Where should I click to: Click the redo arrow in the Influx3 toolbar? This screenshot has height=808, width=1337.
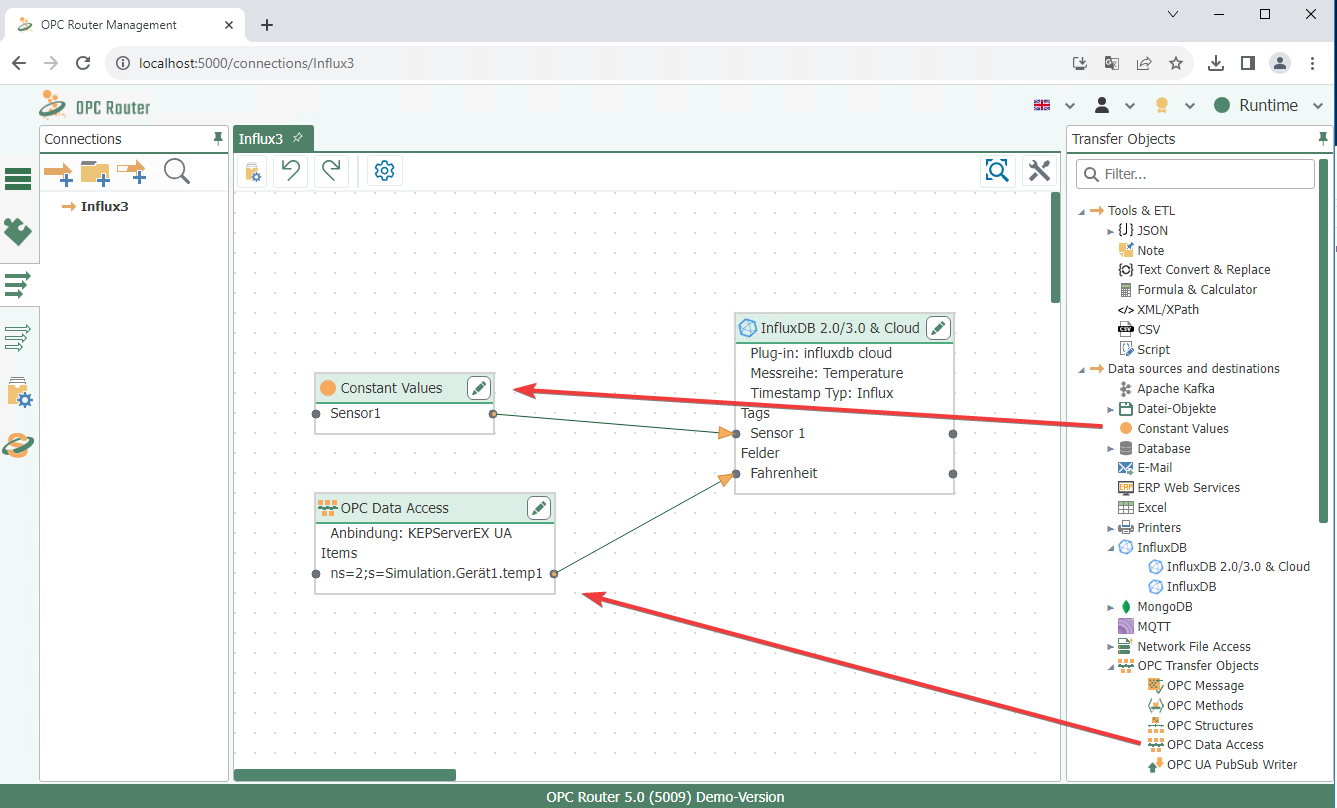click(331, 171)
